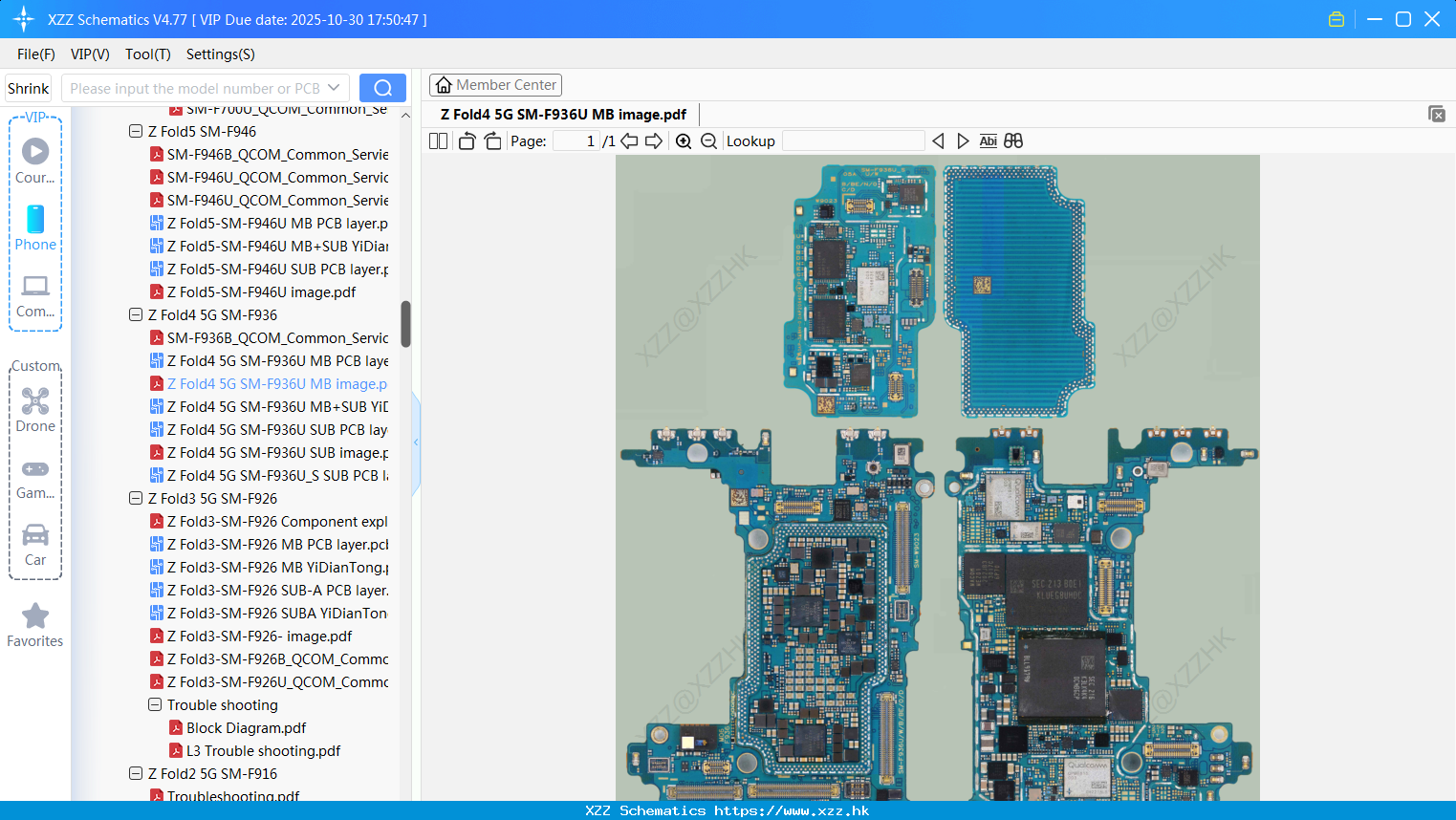Select Z Fold4 5G SM-F936U MB image.pdf
Viewport: 1456px width, 820px height.
(x=269, y=383)
